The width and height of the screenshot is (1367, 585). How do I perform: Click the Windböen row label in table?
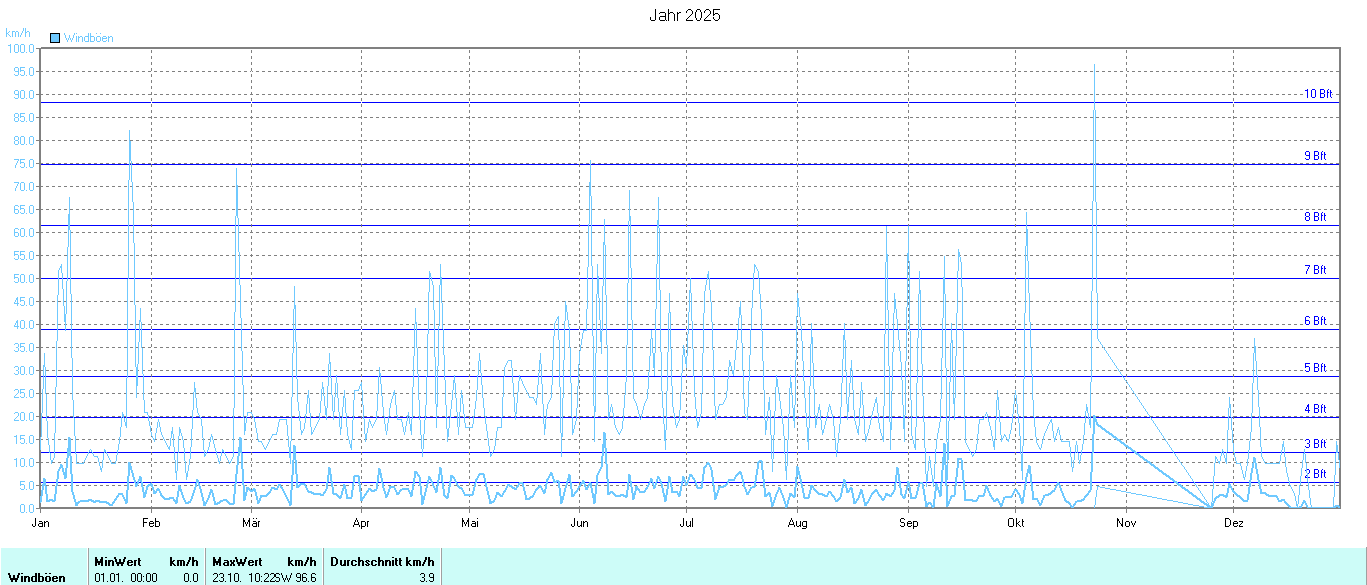[x=36, y=577]
